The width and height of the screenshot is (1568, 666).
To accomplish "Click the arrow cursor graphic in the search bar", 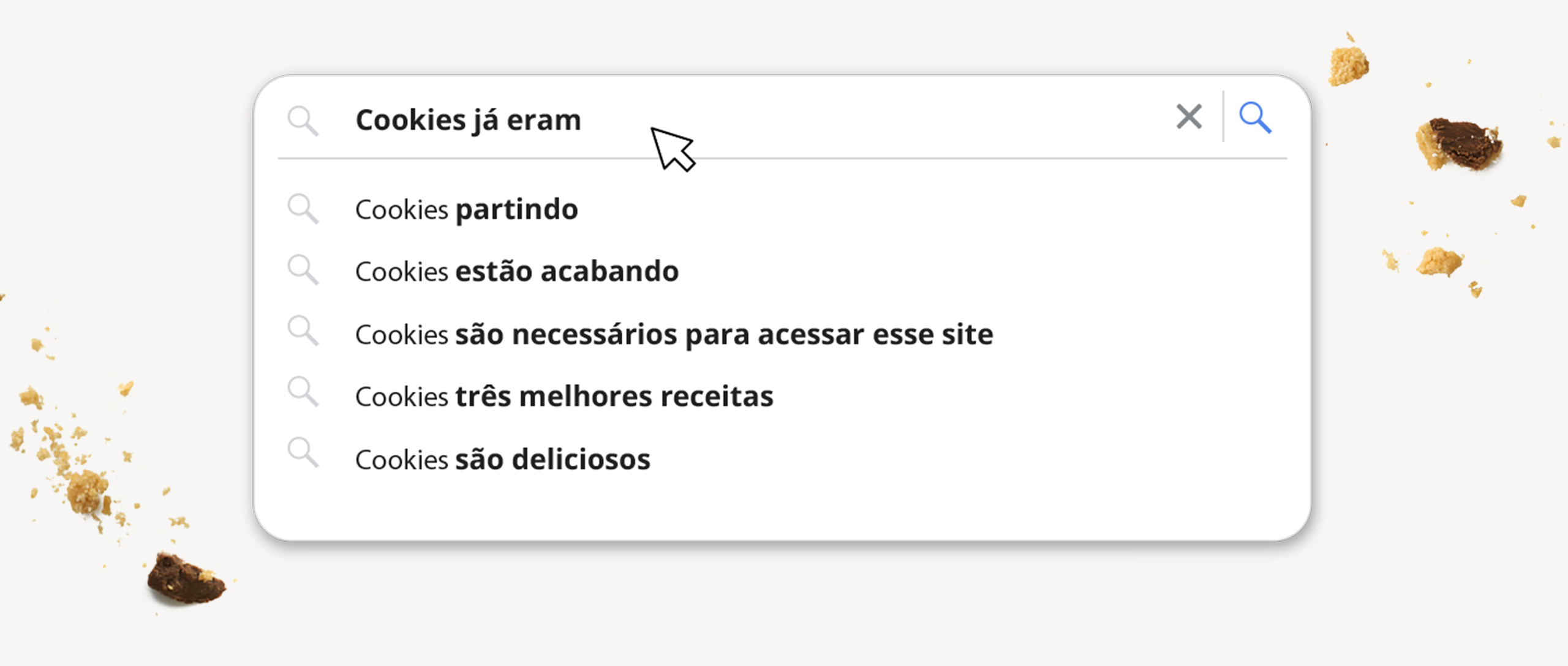I will [x=671, y=149].
